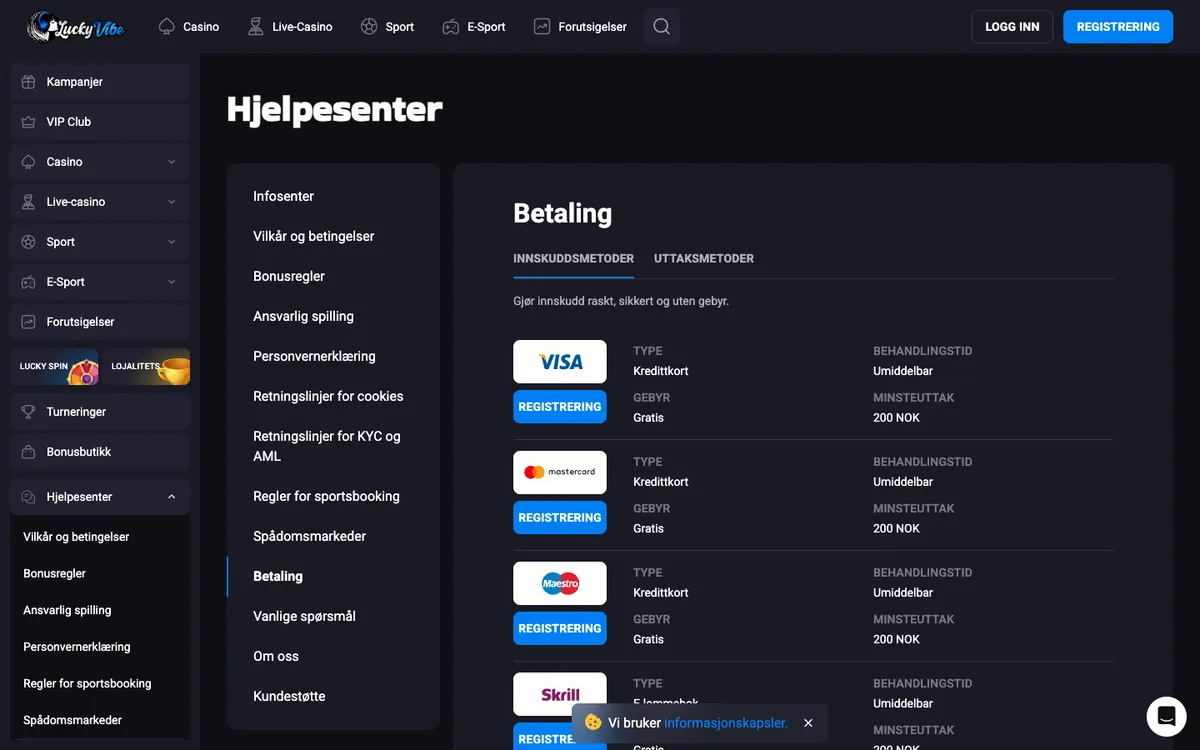Image resolution: width=1200 pixels, height=750 pixels.
Task: Open Vilkår og betingelser in left sidebar
Action: click(76, 537)
